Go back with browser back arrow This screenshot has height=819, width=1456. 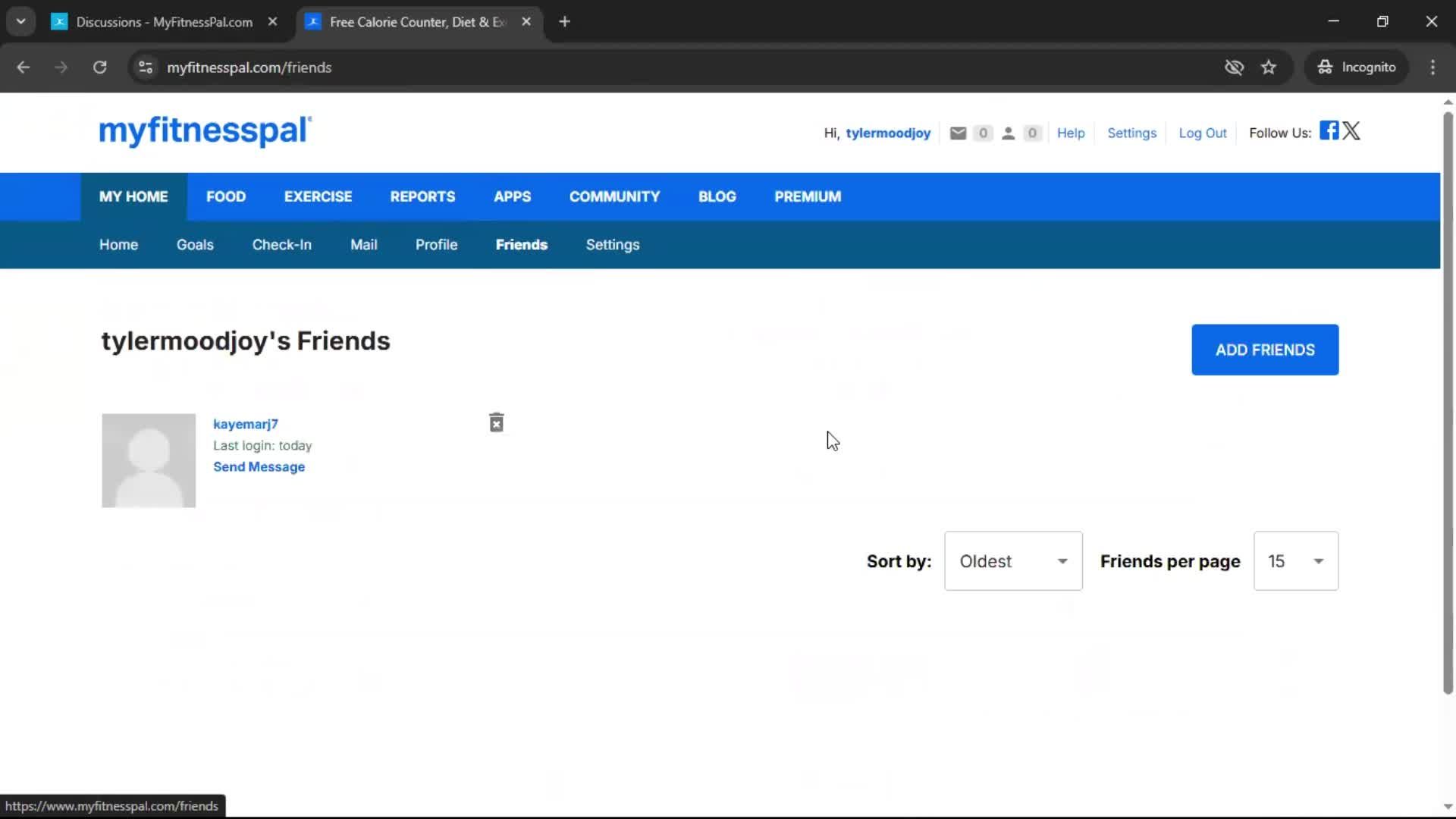click(x=24, y=67)
